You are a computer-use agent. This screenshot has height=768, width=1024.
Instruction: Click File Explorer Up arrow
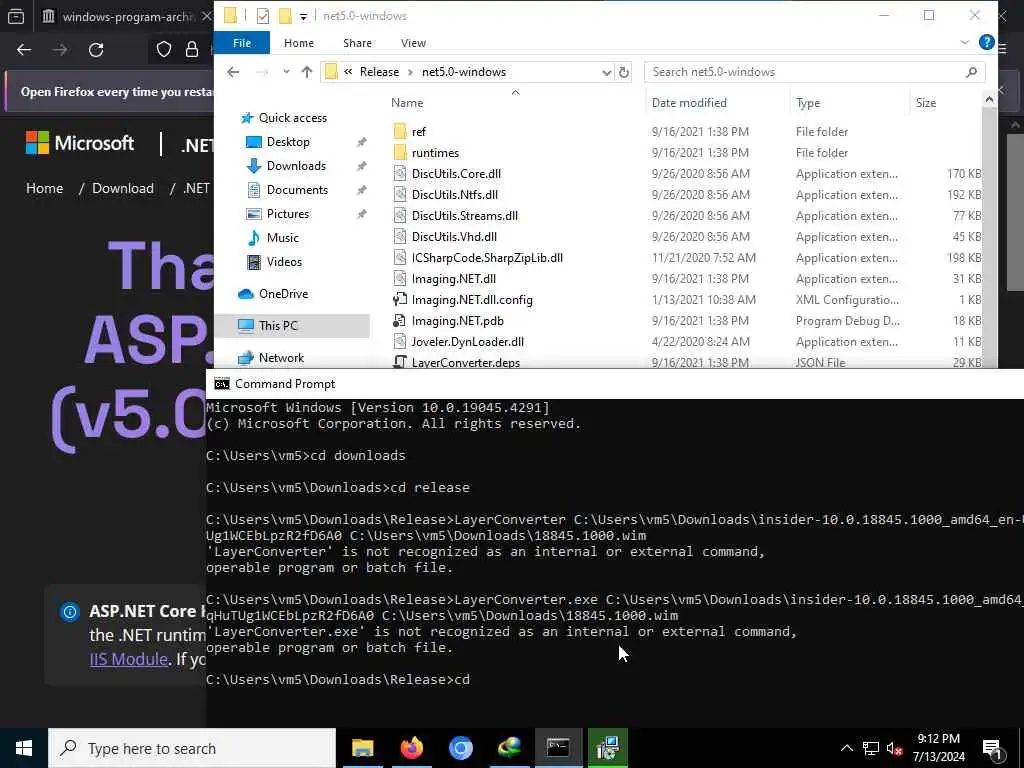click(x=307, y=72)
